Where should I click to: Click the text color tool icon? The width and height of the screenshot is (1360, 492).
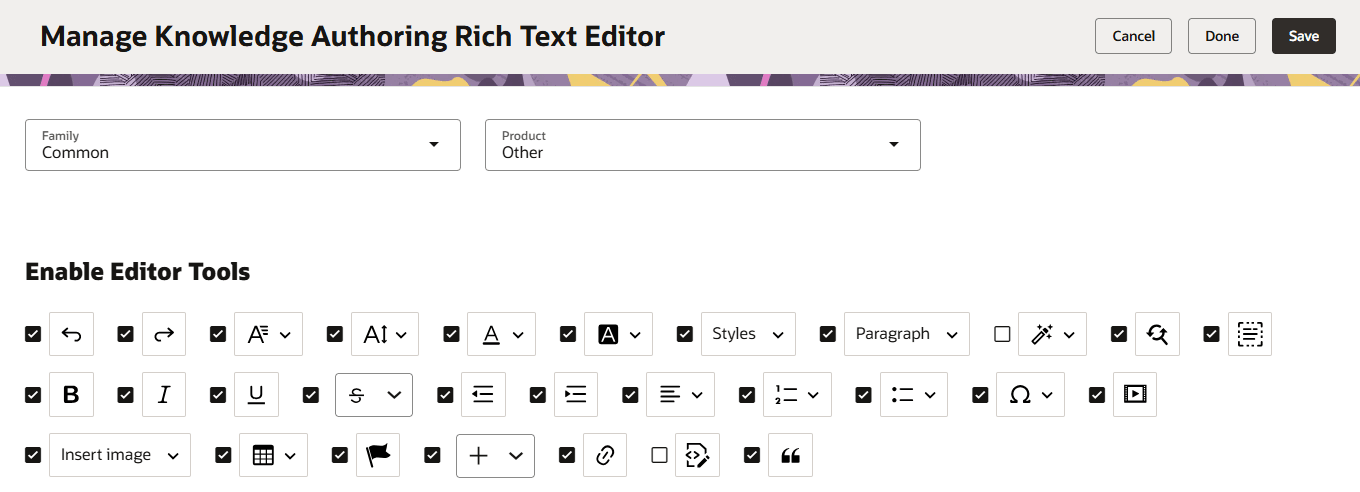coord(491,334)
